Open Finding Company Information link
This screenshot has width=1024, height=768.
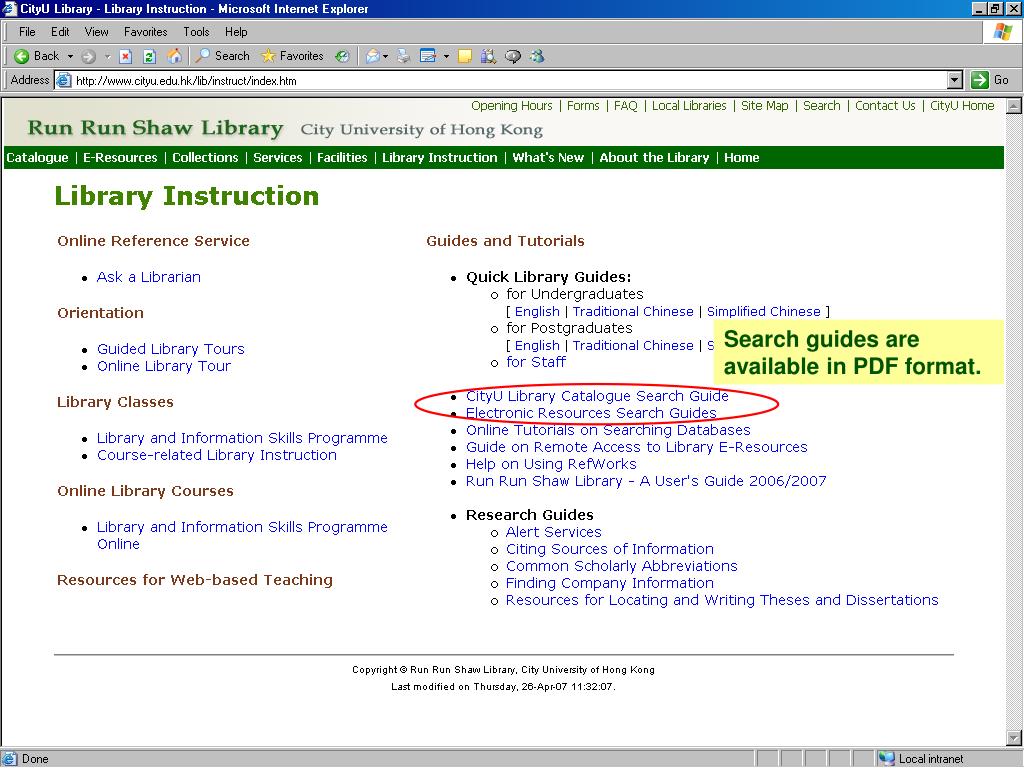610,583
